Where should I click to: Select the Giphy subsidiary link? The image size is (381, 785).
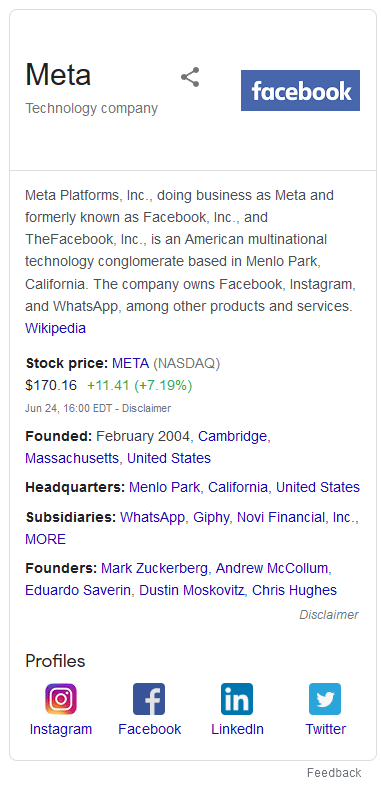211,517
